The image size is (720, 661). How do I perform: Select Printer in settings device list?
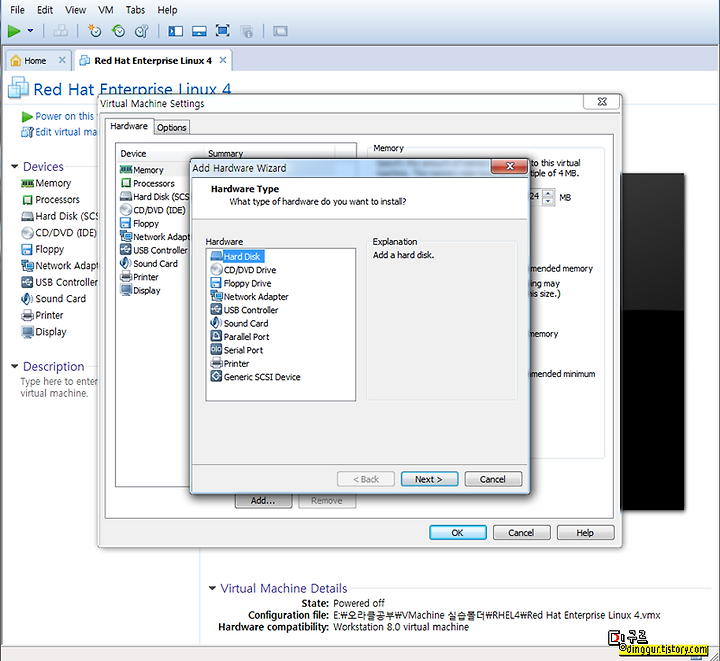coord(140,277)
